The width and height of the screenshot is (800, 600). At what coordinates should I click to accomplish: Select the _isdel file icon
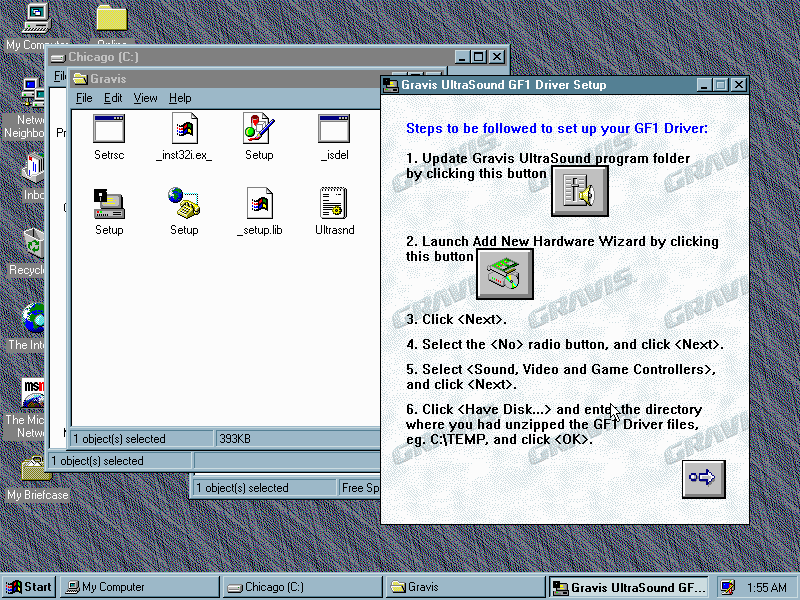[x=334, y=130]
